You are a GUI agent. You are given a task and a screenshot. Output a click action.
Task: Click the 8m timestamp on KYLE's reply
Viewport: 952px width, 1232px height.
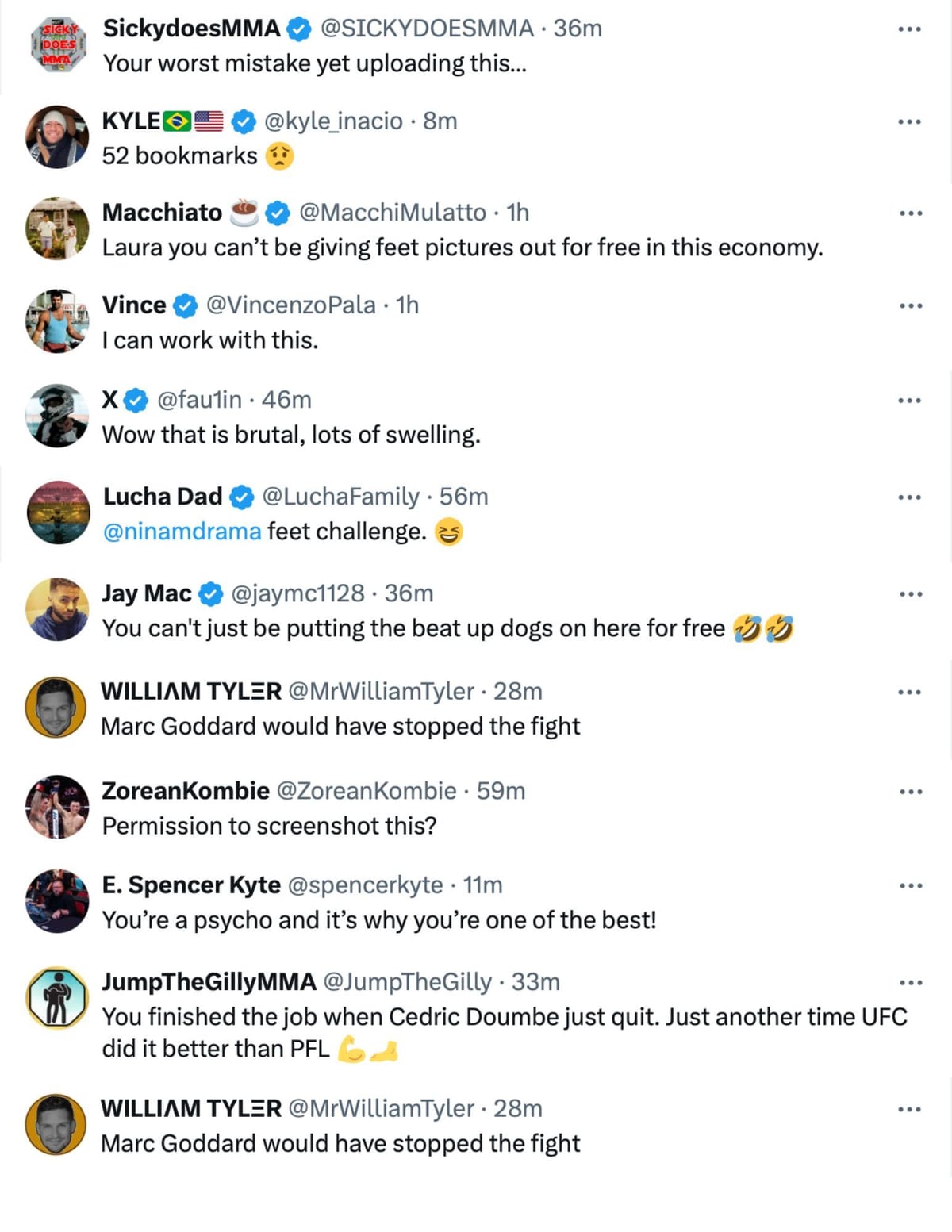[441, 121]
